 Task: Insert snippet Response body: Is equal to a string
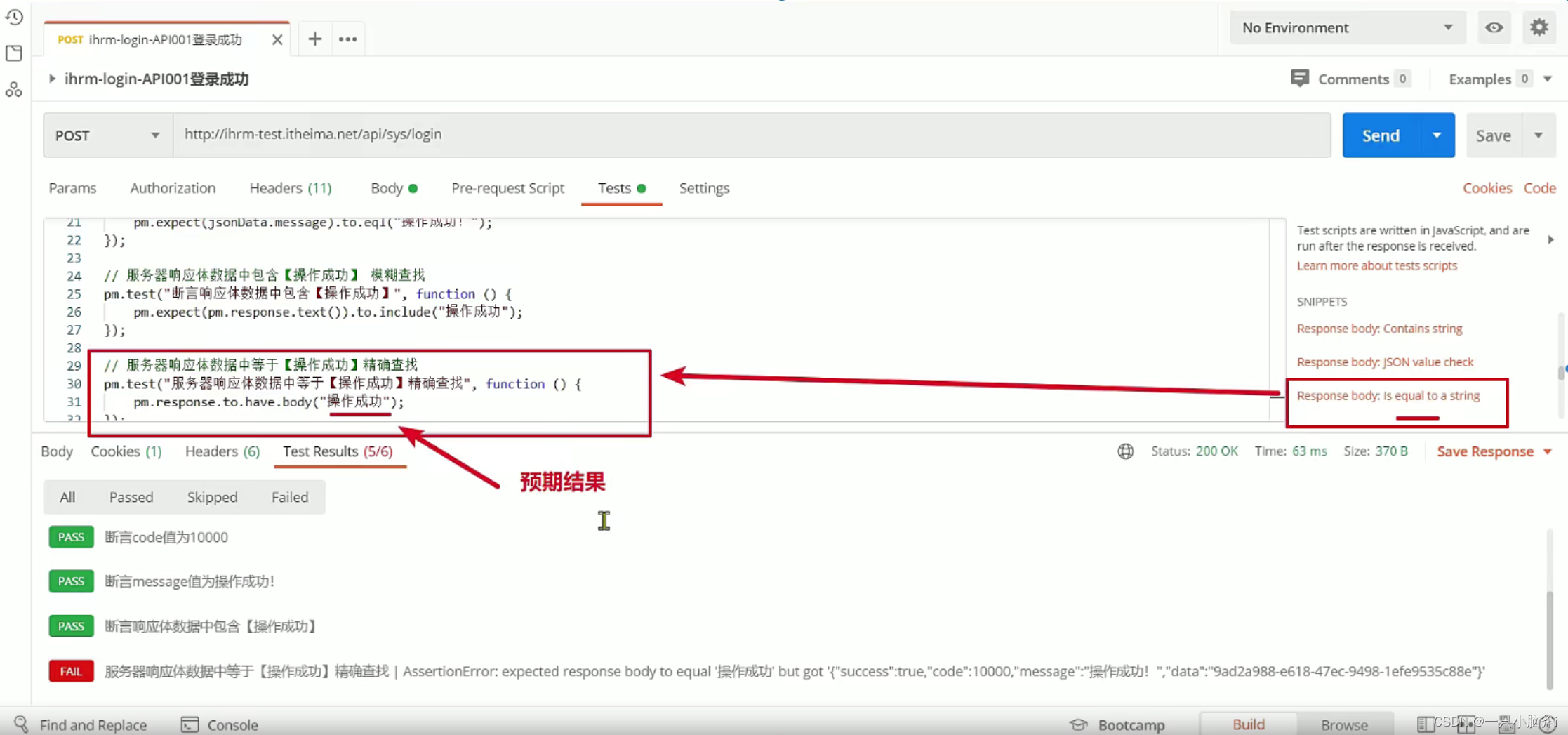click(1388, 396)
